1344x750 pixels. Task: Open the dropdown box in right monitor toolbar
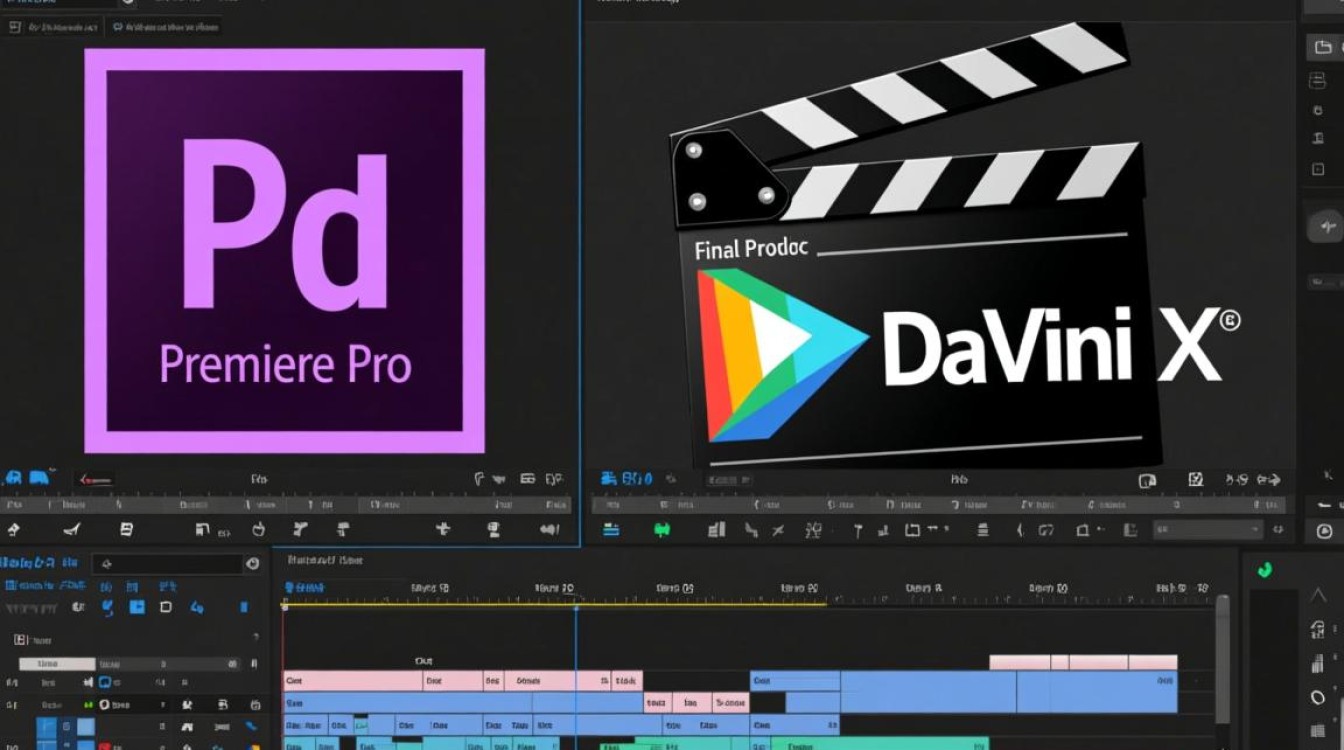click(x=1208, y=530)
